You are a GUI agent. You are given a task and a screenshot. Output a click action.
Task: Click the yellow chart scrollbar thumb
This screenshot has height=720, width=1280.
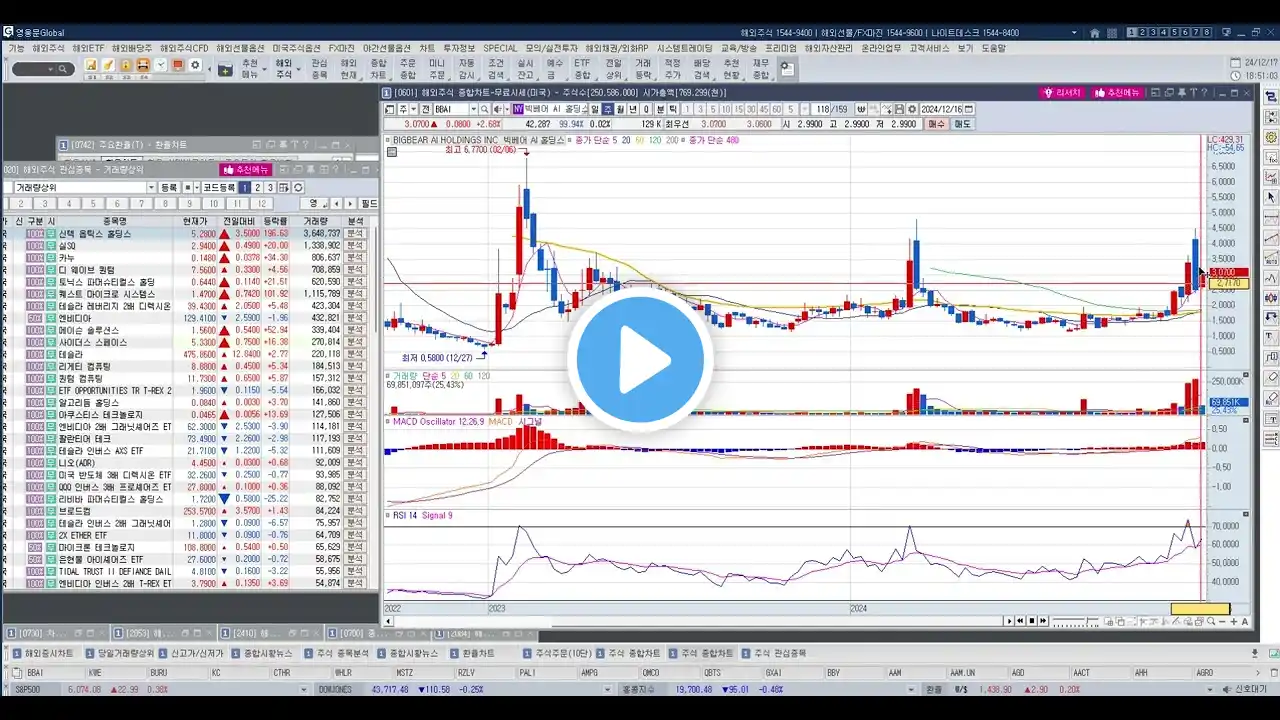(x=1200, y=609)
